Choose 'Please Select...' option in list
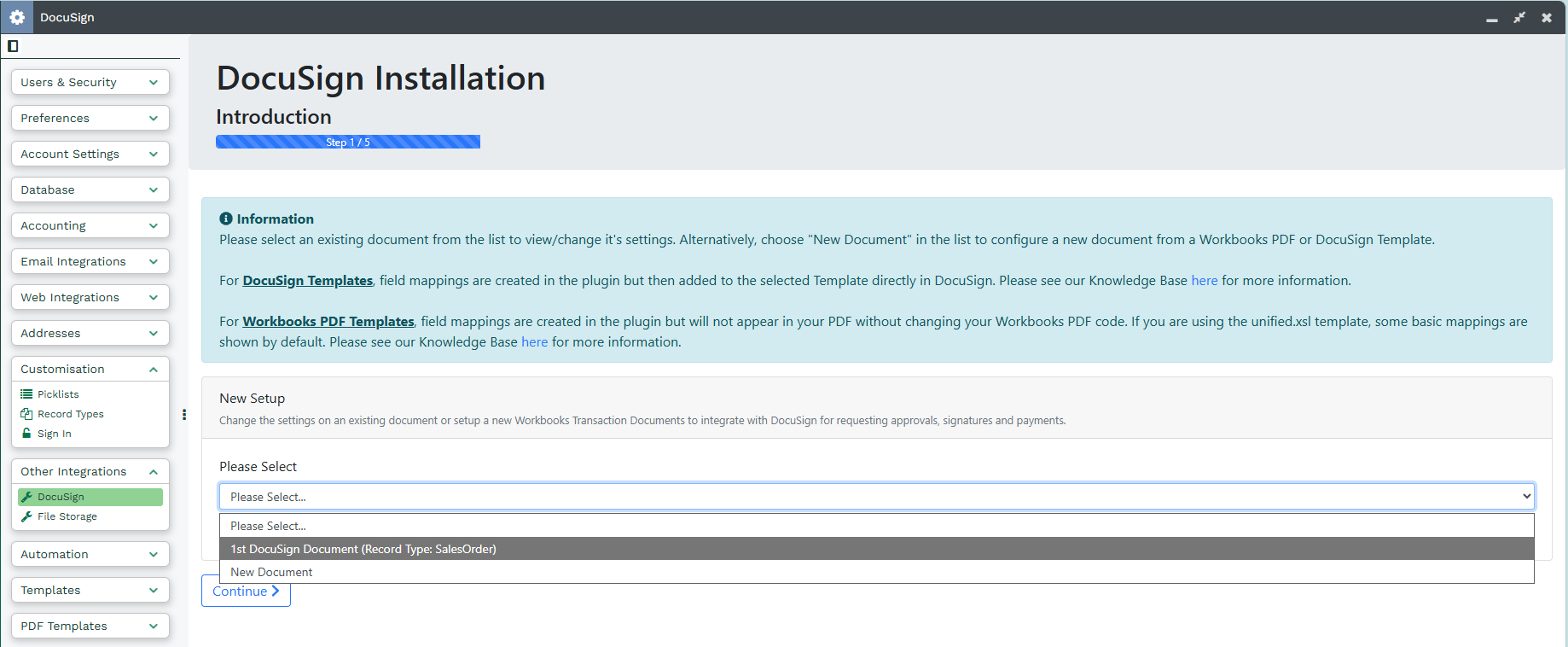This screenshot has height=647, width=1568. (876, 526)
